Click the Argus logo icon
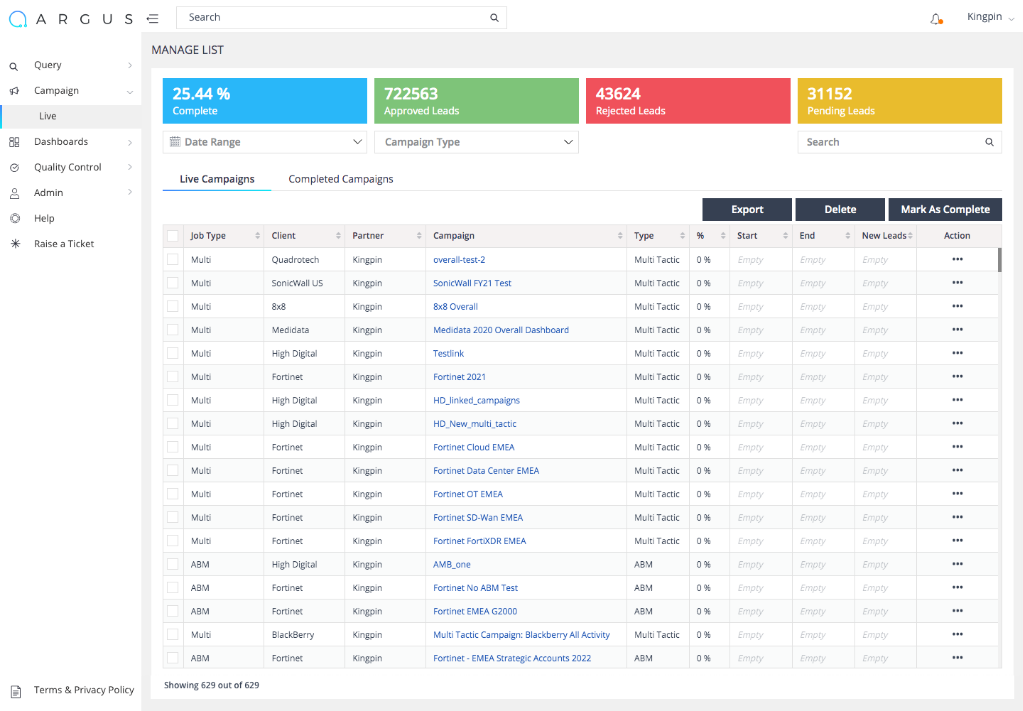 click(18, 19)
